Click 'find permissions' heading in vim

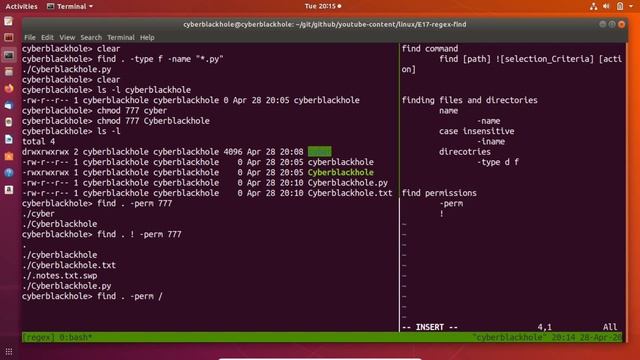(x=439, y=193)
